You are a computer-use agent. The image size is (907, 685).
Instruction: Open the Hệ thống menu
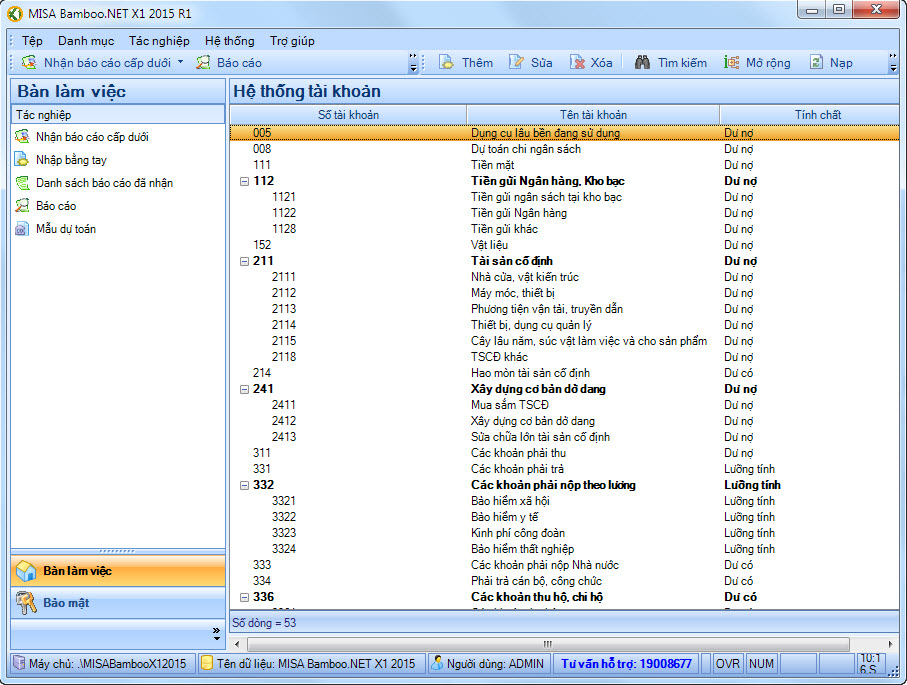click(x=230, y=40)
